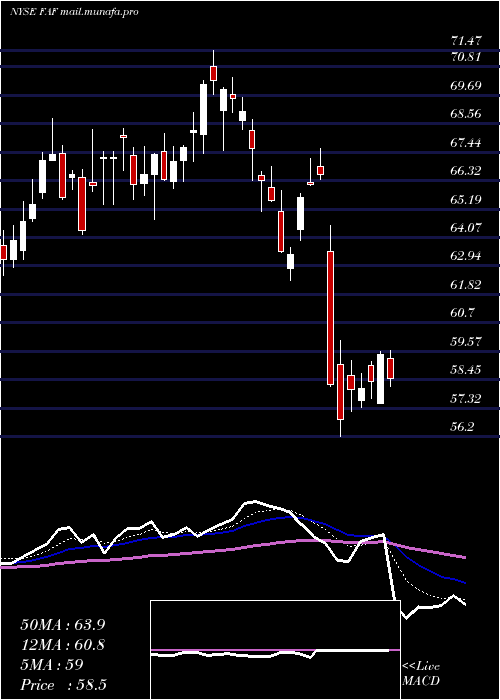The width and height of the screenshot is (500, 700).
Task: Click the 12MA : 60.8 readout
Action: pyautogui.click(x=63, y=645)
